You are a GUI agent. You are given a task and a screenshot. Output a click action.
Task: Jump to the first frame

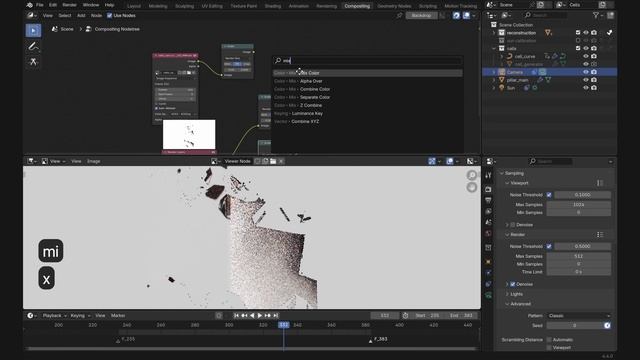pos(236,316)
